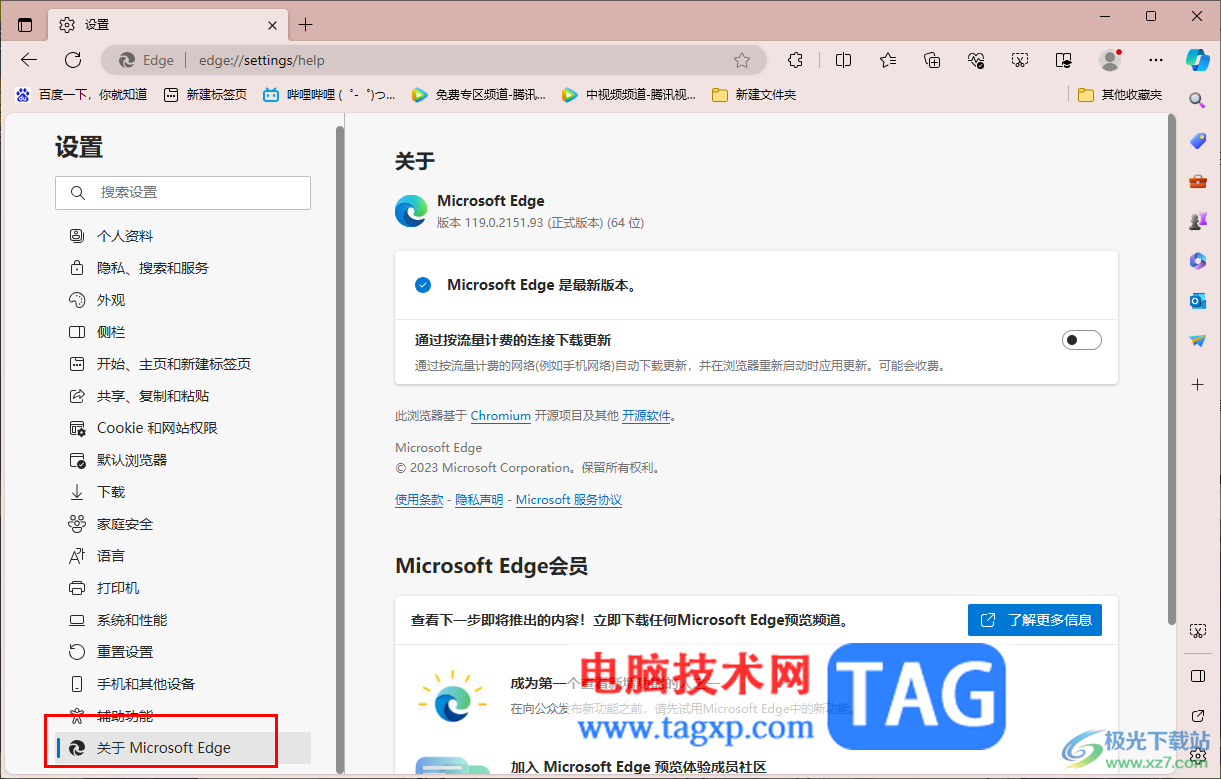Open the 下载 settings section
1221x779 pixels.
pos(110,491)
